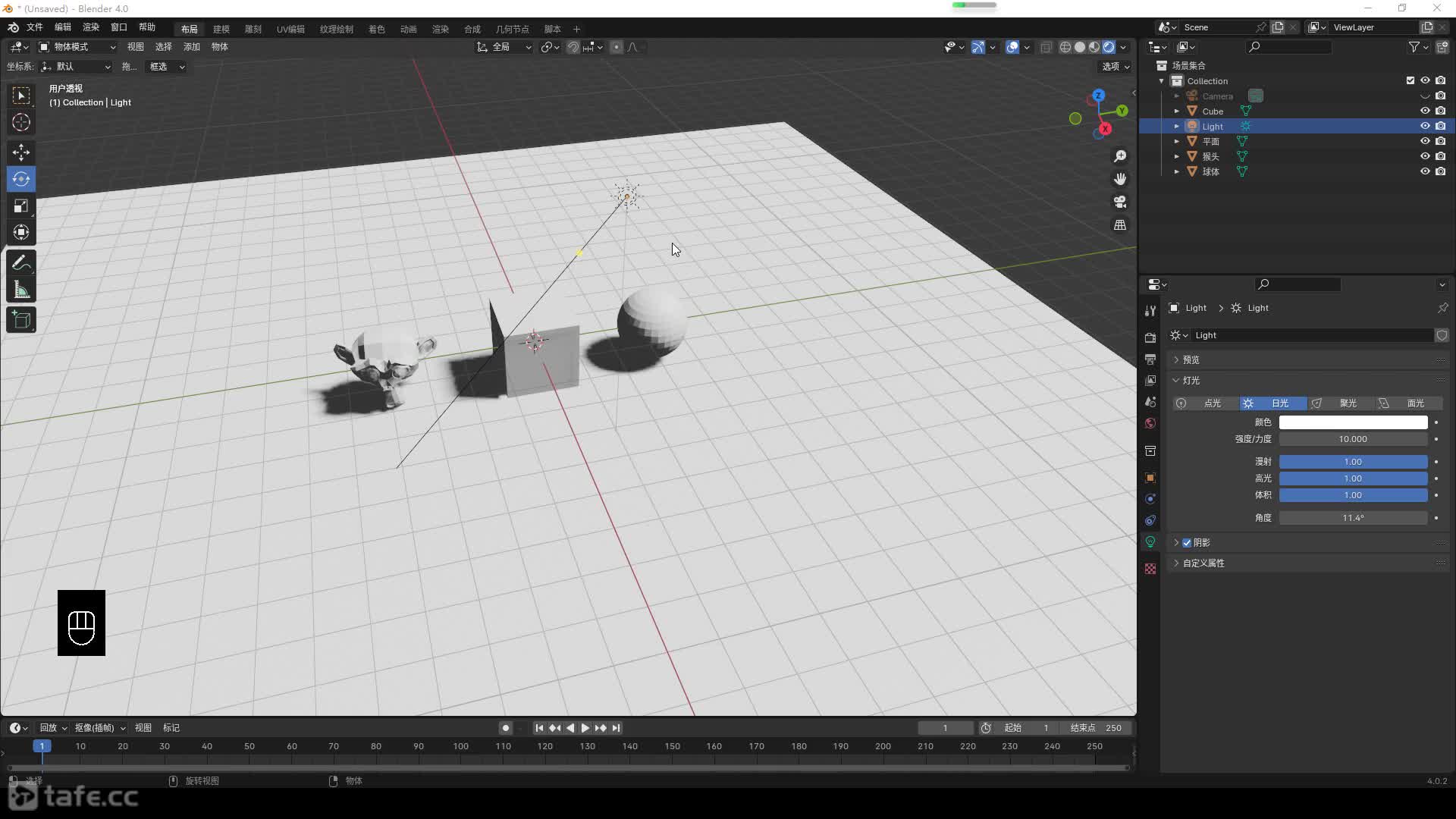Select the Scale tool

[21, 206]
